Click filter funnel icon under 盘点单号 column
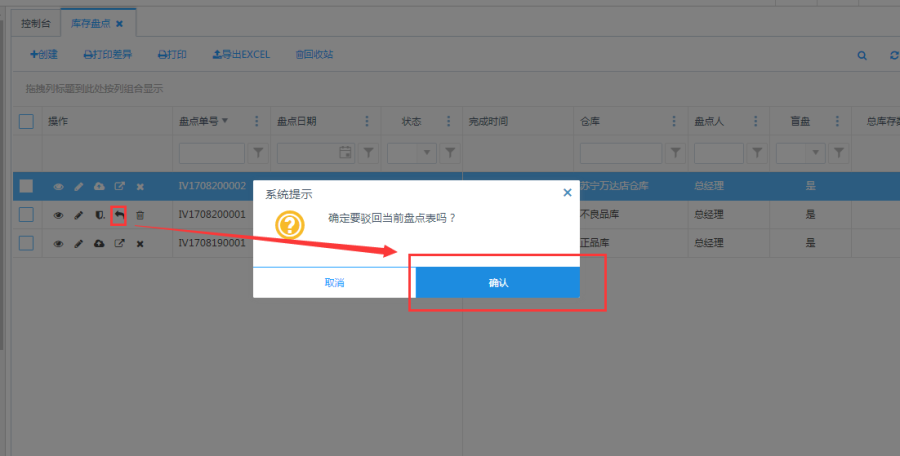The width and height of the screenshot is (900, 456). (x=259, y=153)
